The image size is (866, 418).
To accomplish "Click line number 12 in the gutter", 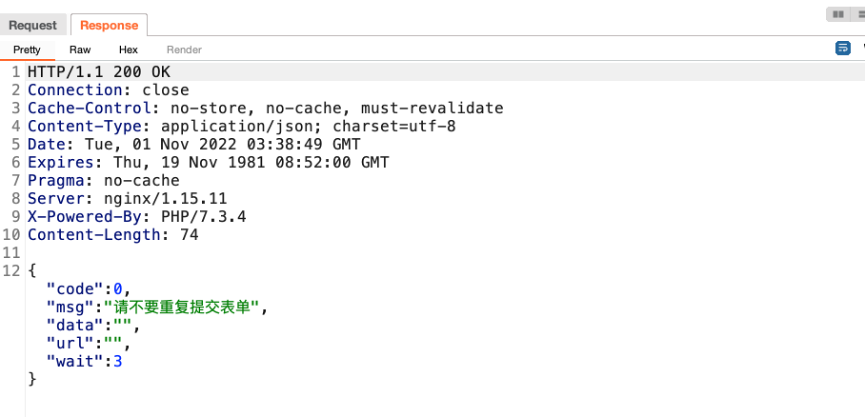I will (12, 271).
